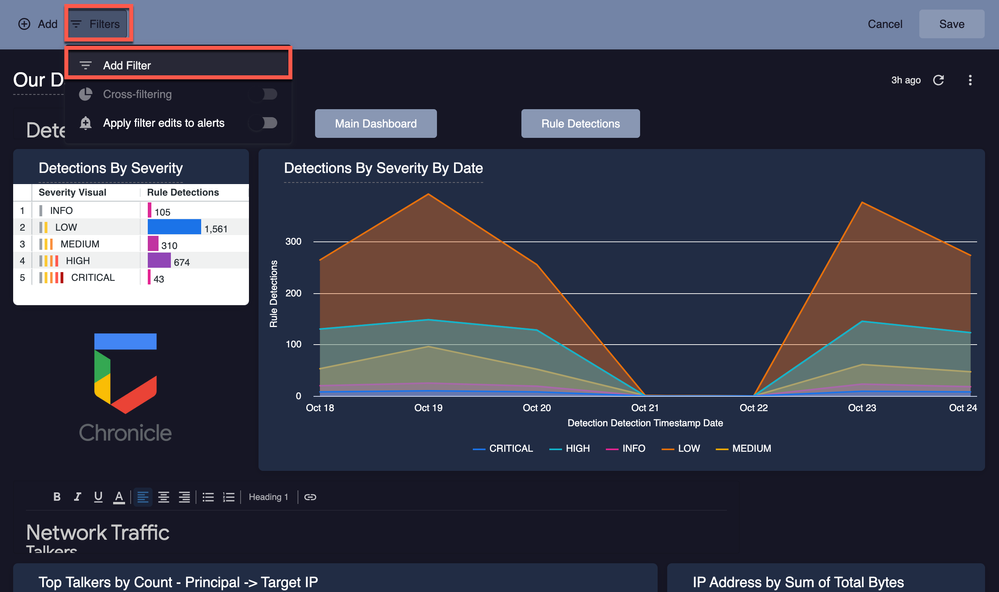Open the three-dot dashboard actions menu

(x=970, y=80)
